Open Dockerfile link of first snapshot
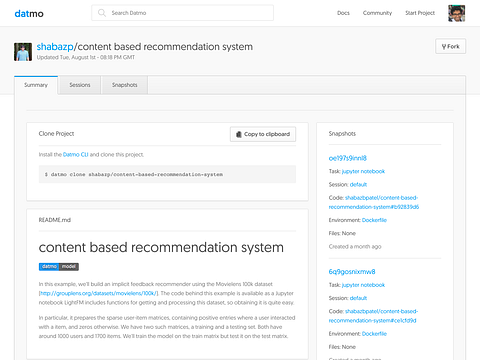The image size is (480, 360). point(374,220)
